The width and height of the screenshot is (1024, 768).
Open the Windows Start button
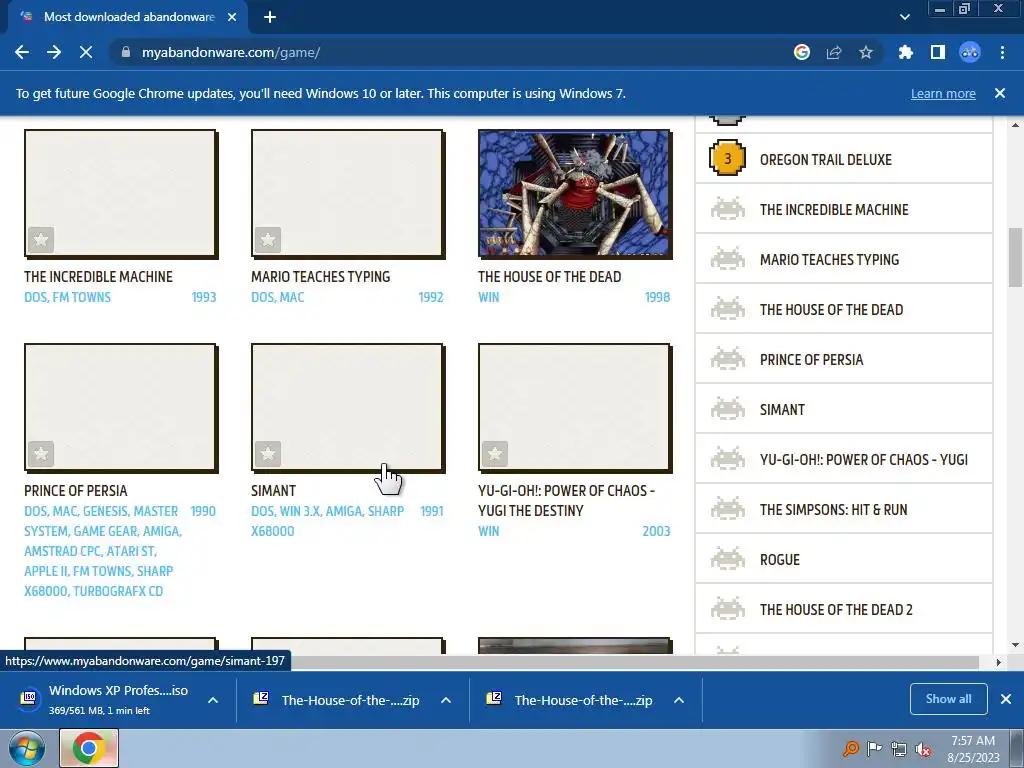[26, 748]
